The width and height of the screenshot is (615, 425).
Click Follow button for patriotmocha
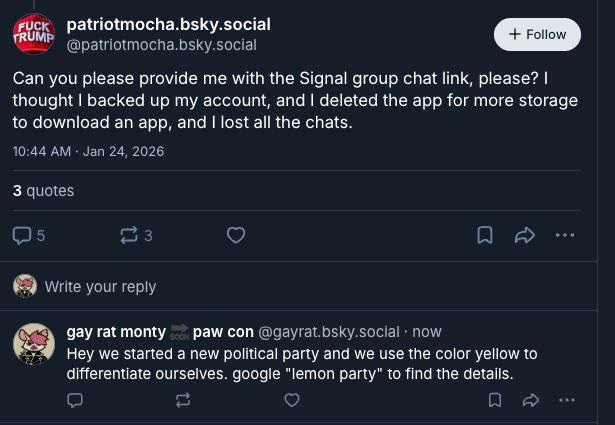[x=537, y=34]
